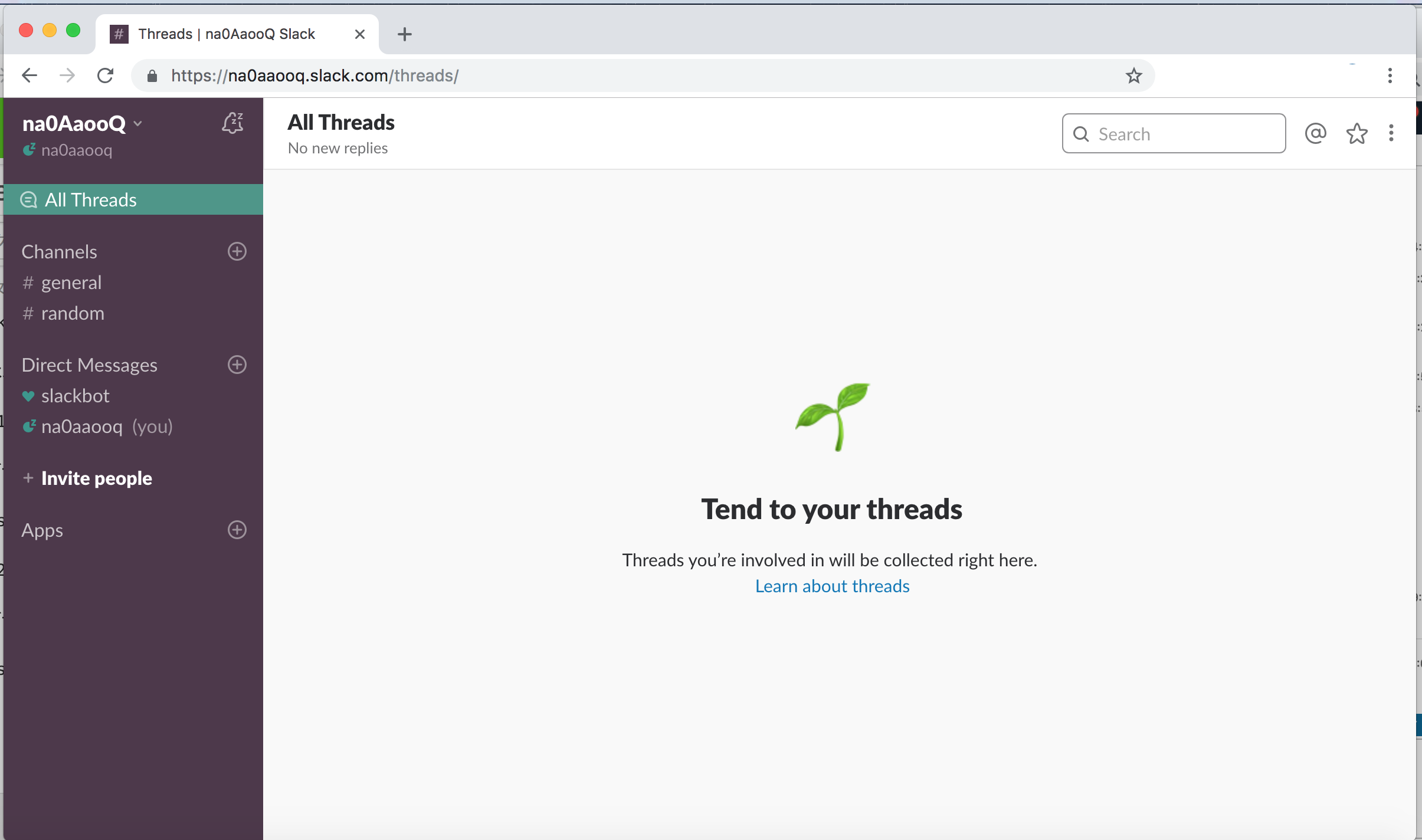Close the Threads Slack tab

coord(360,34)
